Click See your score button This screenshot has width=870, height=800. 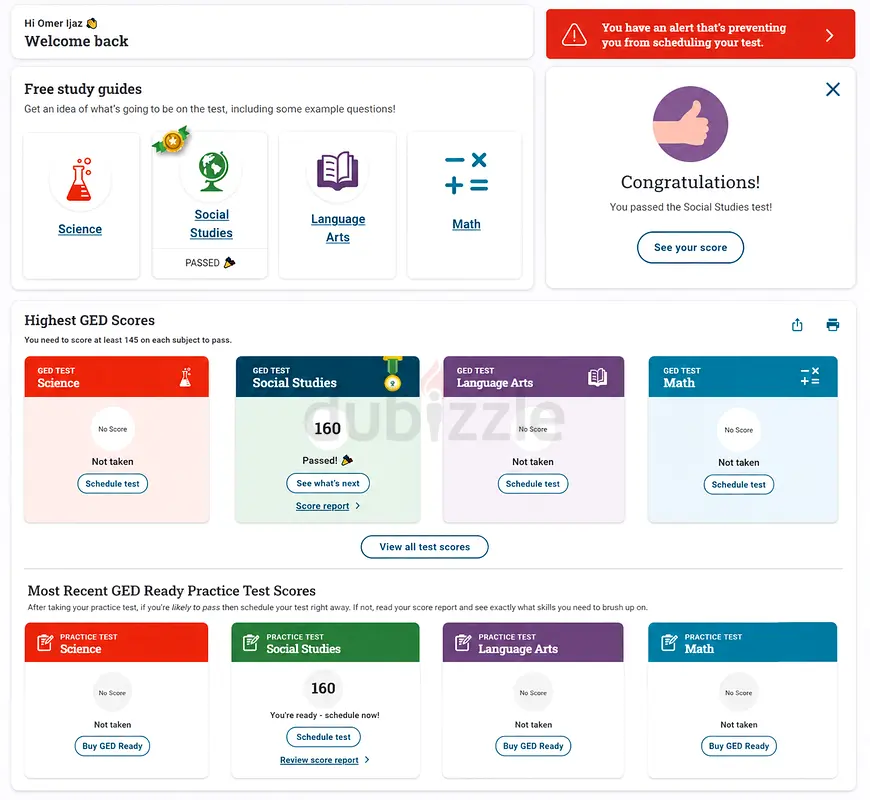pos(690,247)
